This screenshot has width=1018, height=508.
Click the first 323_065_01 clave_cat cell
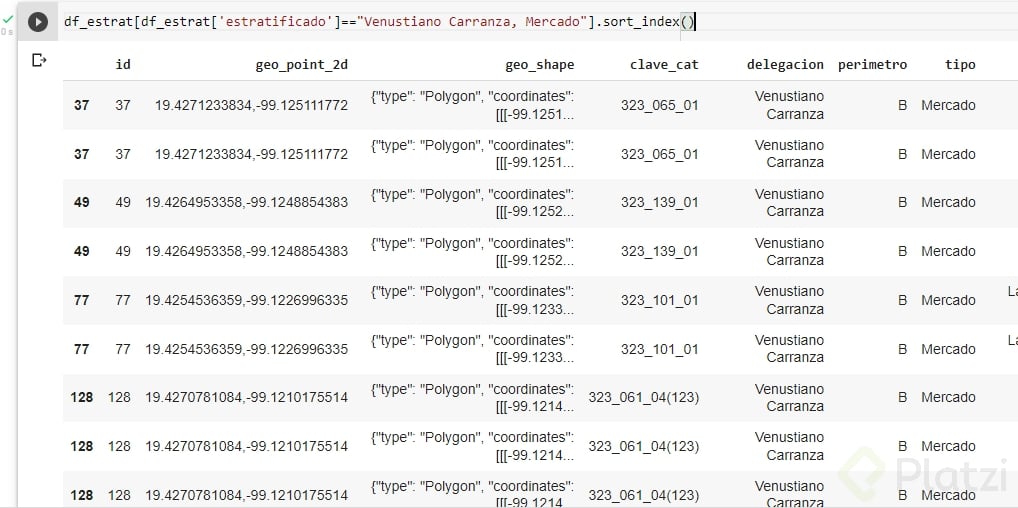pos(659,105)
